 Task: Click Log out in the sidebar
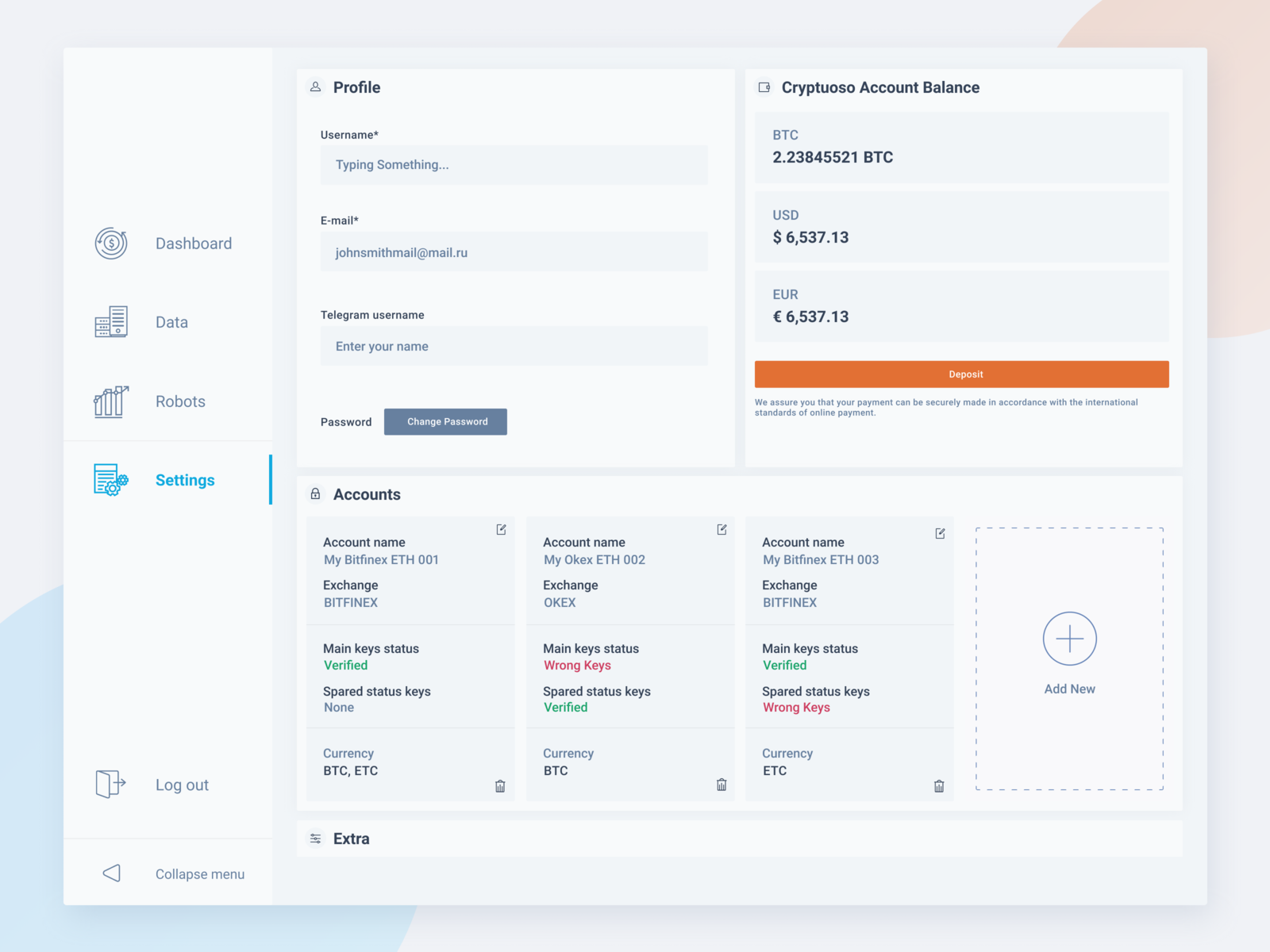pos(182,785)
